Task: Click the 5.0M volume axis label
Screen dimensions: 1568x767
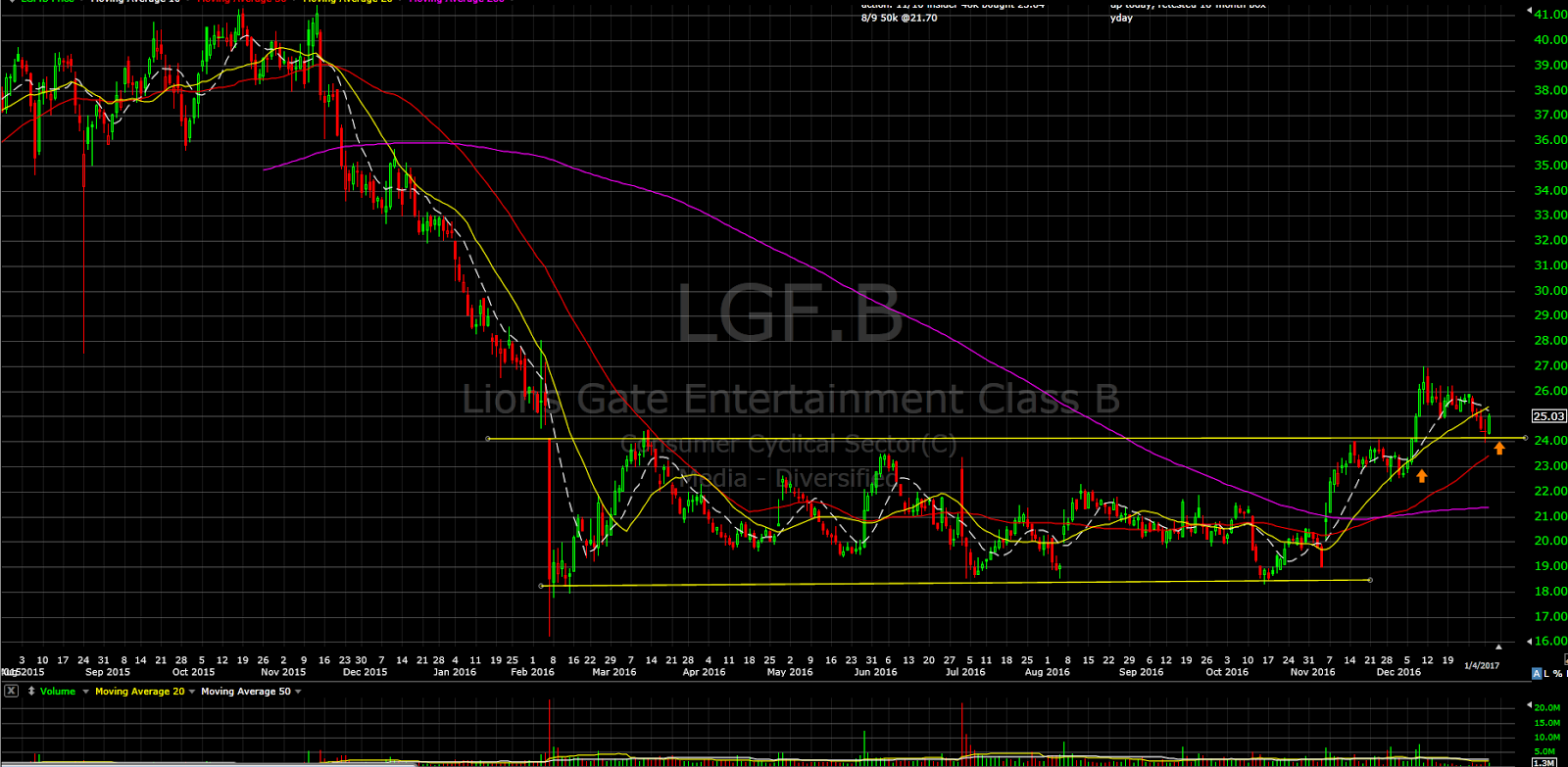Action: pos(1544,752)
